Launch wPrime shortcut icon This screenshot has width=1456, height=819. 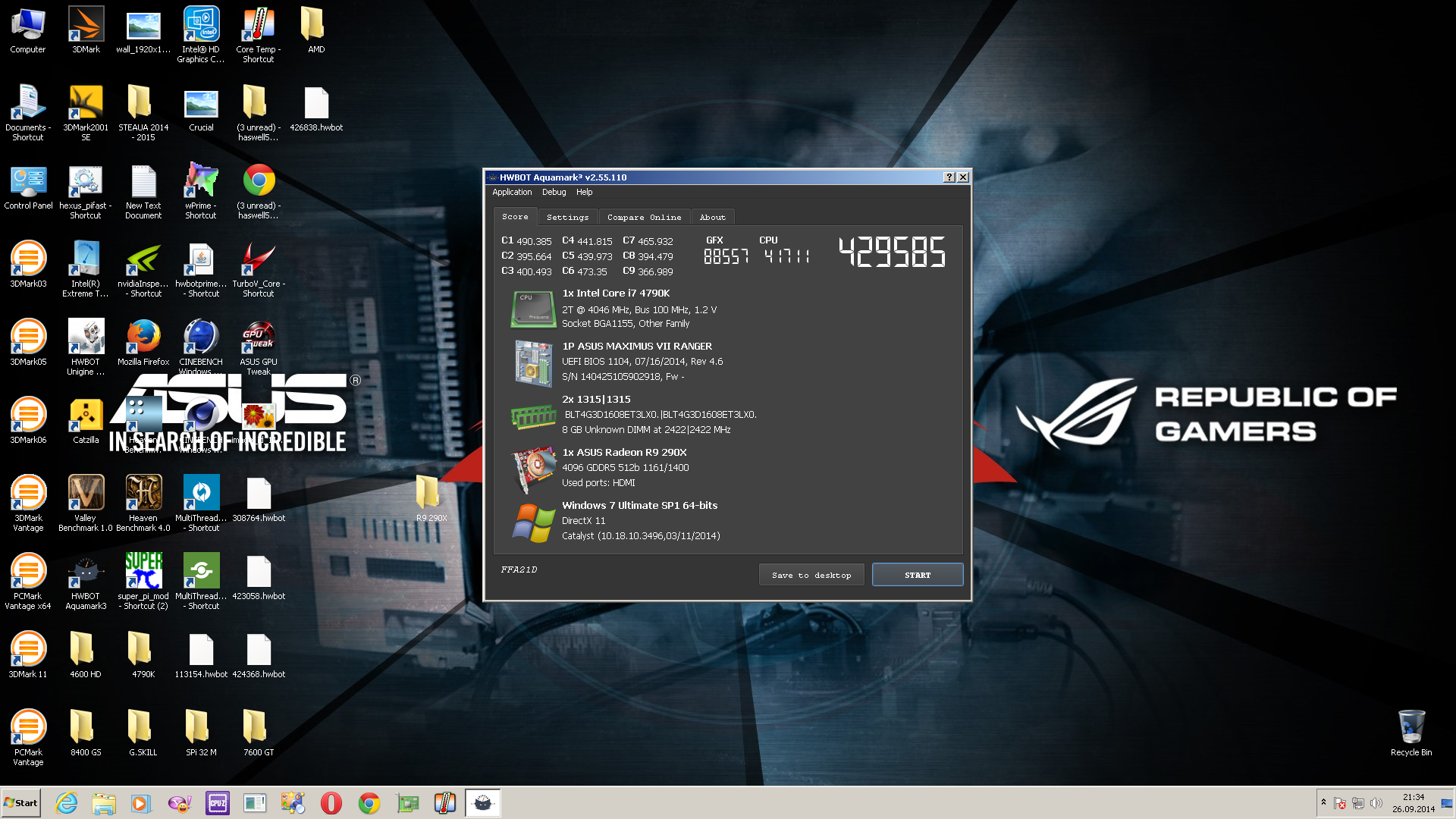click(x=201, y=191)
